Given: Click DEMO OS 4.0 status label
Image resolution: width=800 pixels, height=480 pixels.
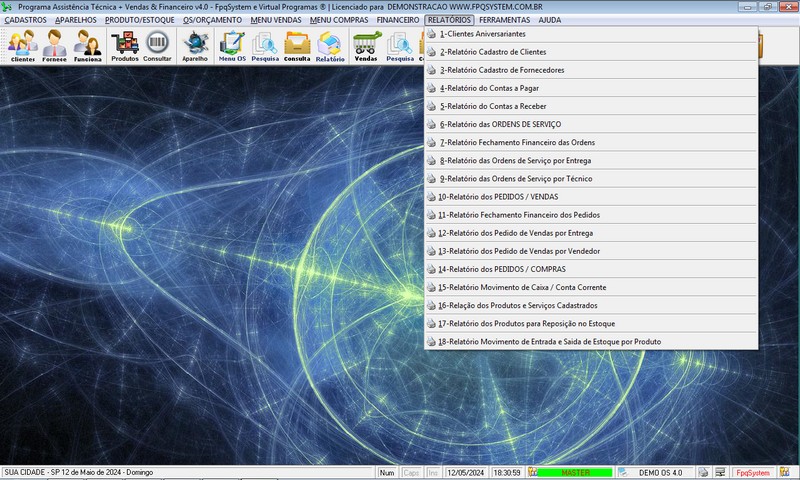Looking at the screenshot, I should 660,473.
